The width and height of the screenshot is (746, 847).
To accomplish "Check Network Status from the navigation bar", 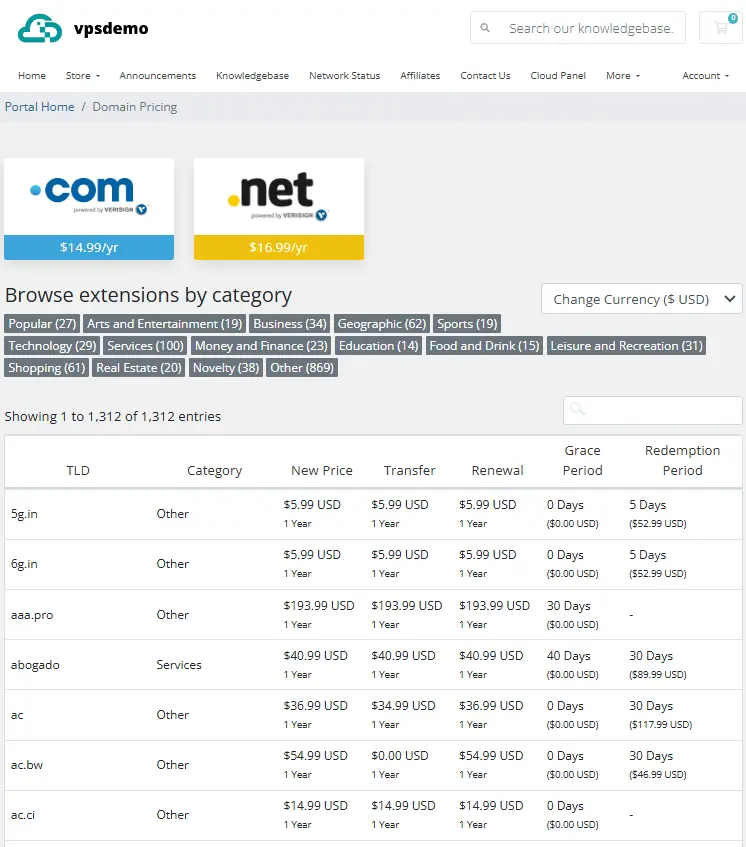I will 344,75.
